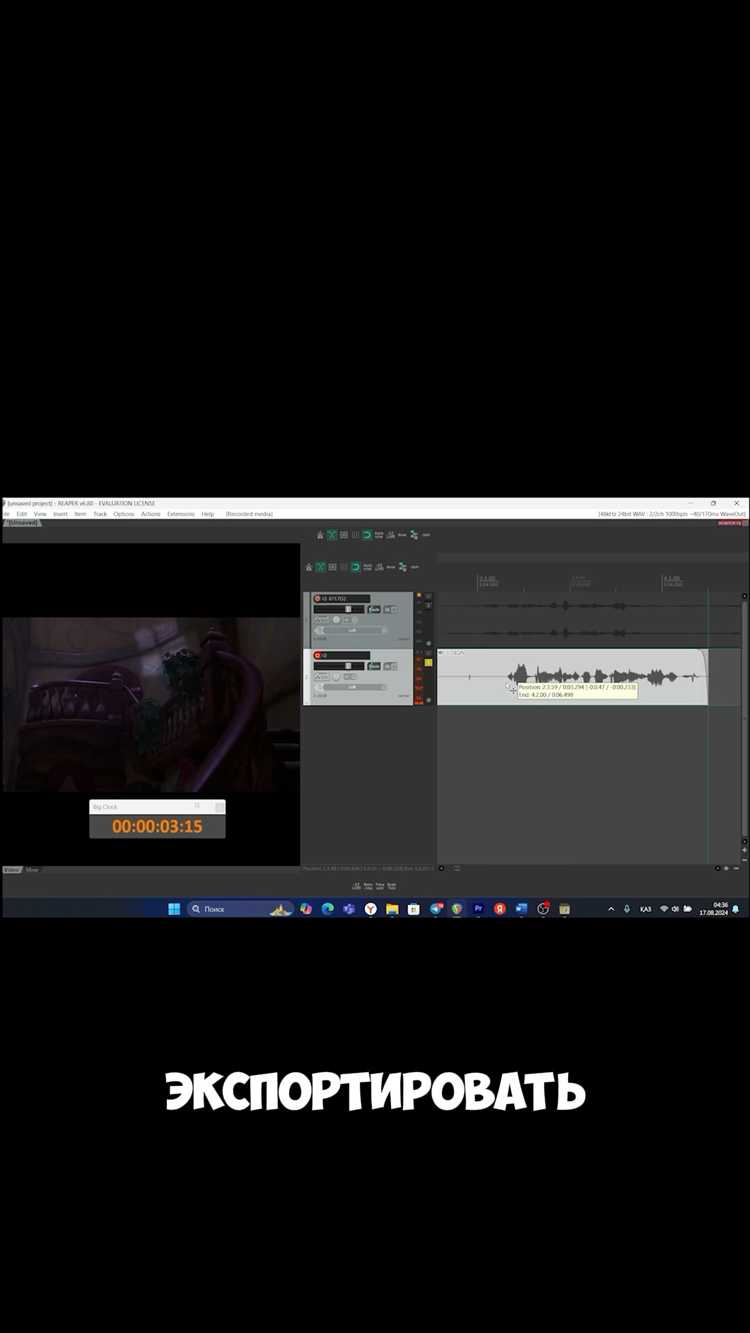This screenshot has height=1333, width=750.
Task: Open Microsoft Edge from the taskbar
Action: pos(327,909)
